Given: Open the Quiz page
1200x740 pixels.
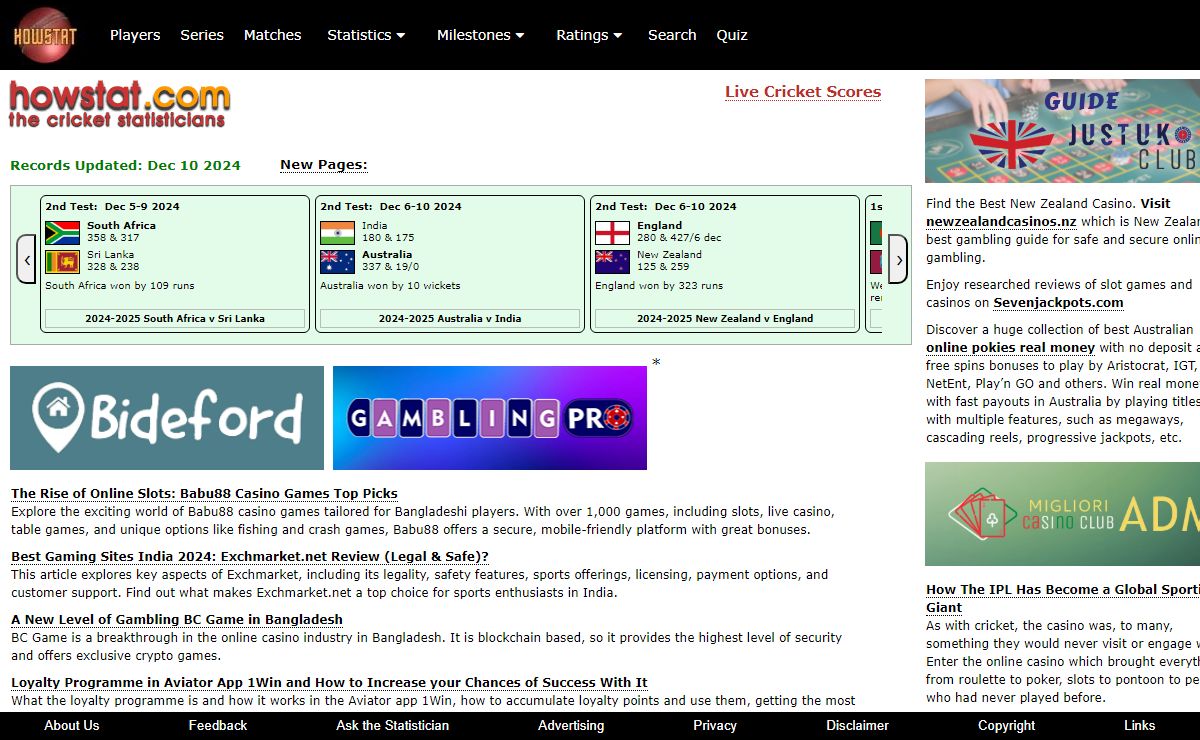Looking at the screenshot, I should 732,35.
